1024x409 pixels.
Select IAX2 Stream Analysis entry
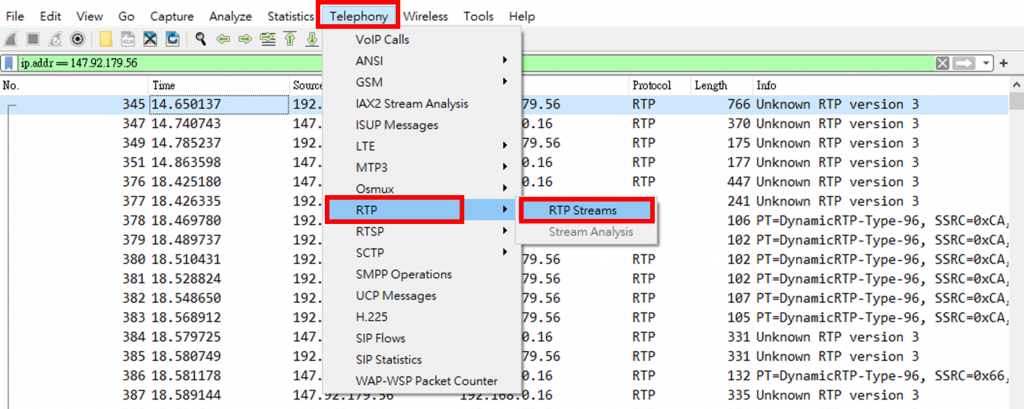[423, 103]
